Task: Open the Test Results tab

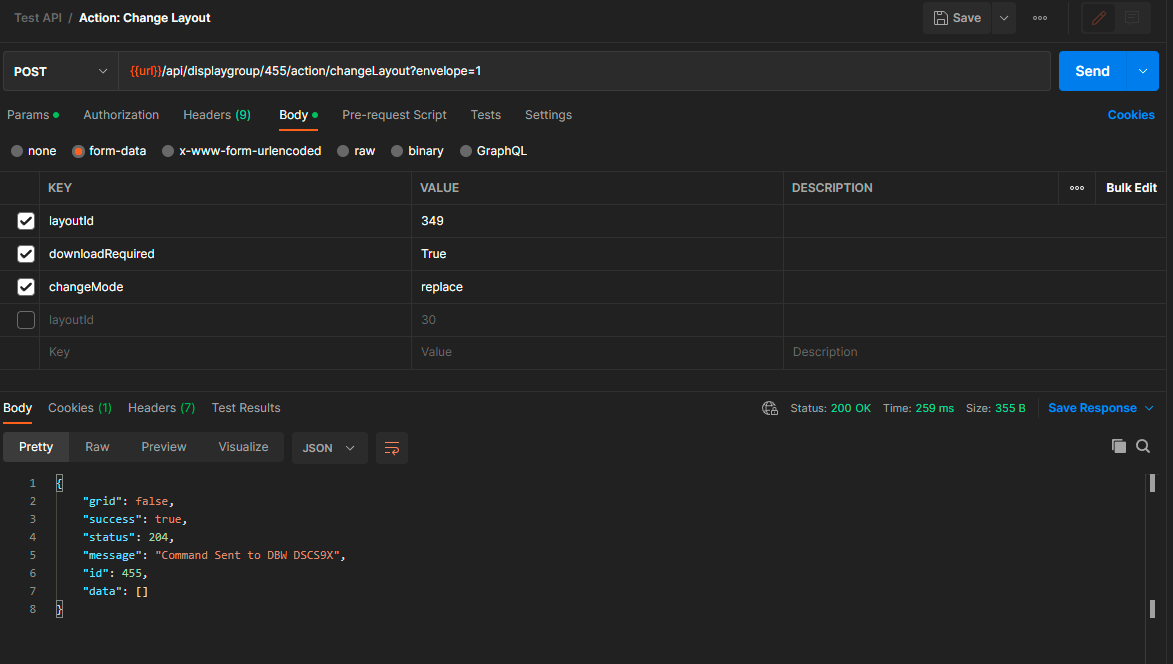Action: point(245,408)
